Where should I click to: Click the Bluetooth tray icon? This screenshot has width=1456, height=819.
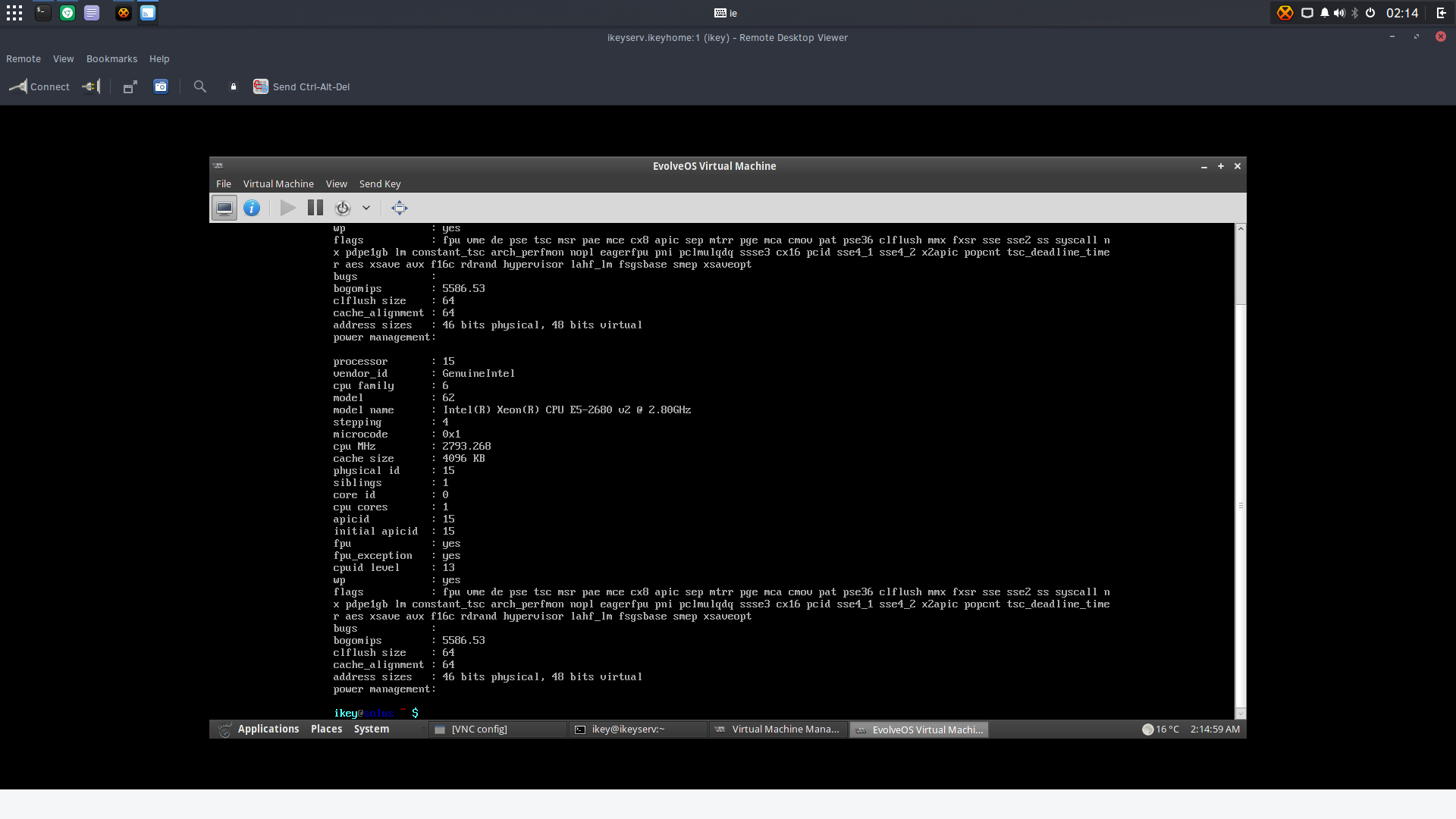tap(1355, 13)
